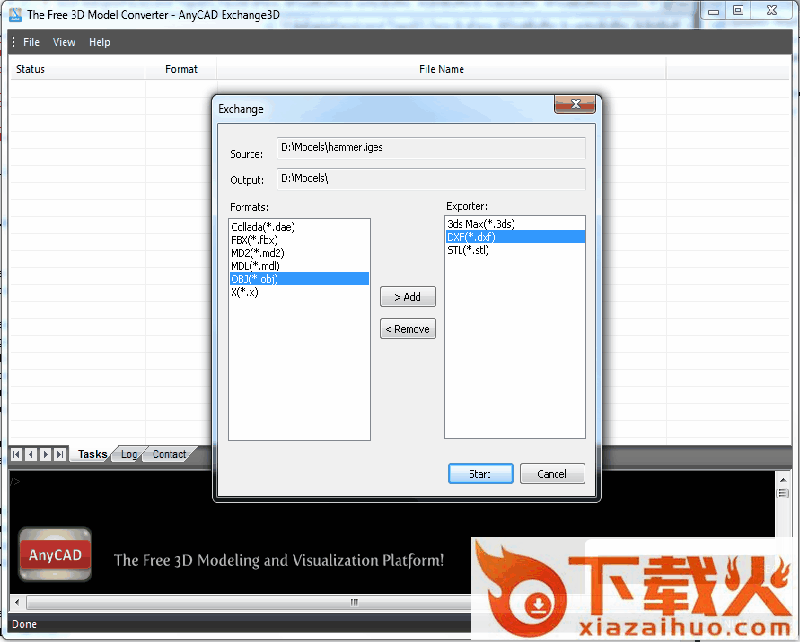Select X(*.x) in Formats list
Screen dimensions: 800x642
(299, 292)
